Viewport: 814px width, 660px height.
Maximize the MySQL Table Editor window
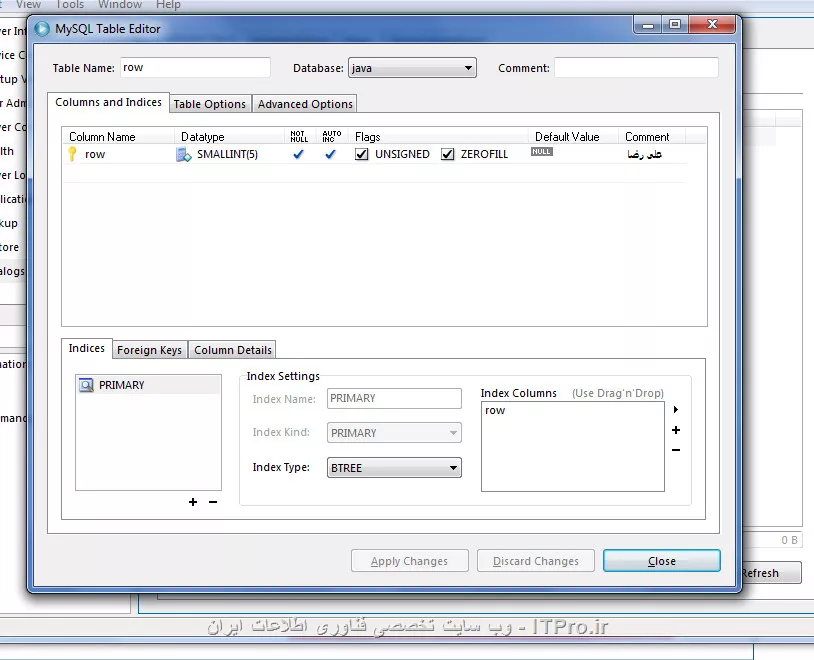coord(675,24)
